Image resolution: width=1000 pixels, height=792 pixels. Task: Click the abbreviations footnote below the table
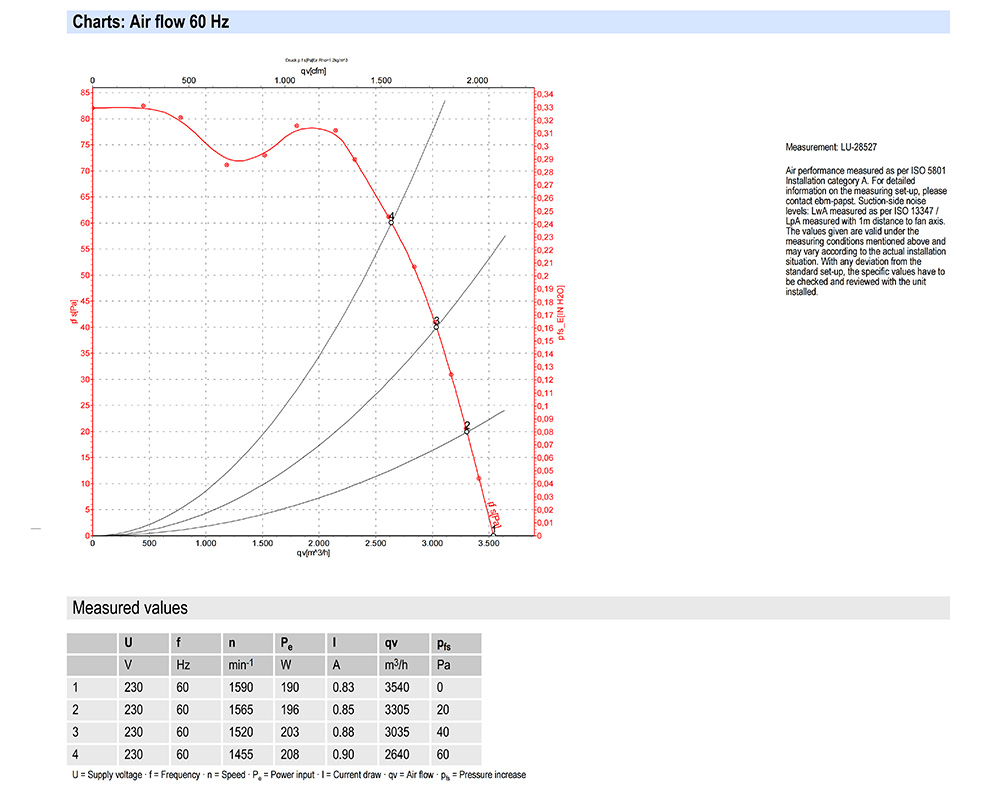pos(298,775)
